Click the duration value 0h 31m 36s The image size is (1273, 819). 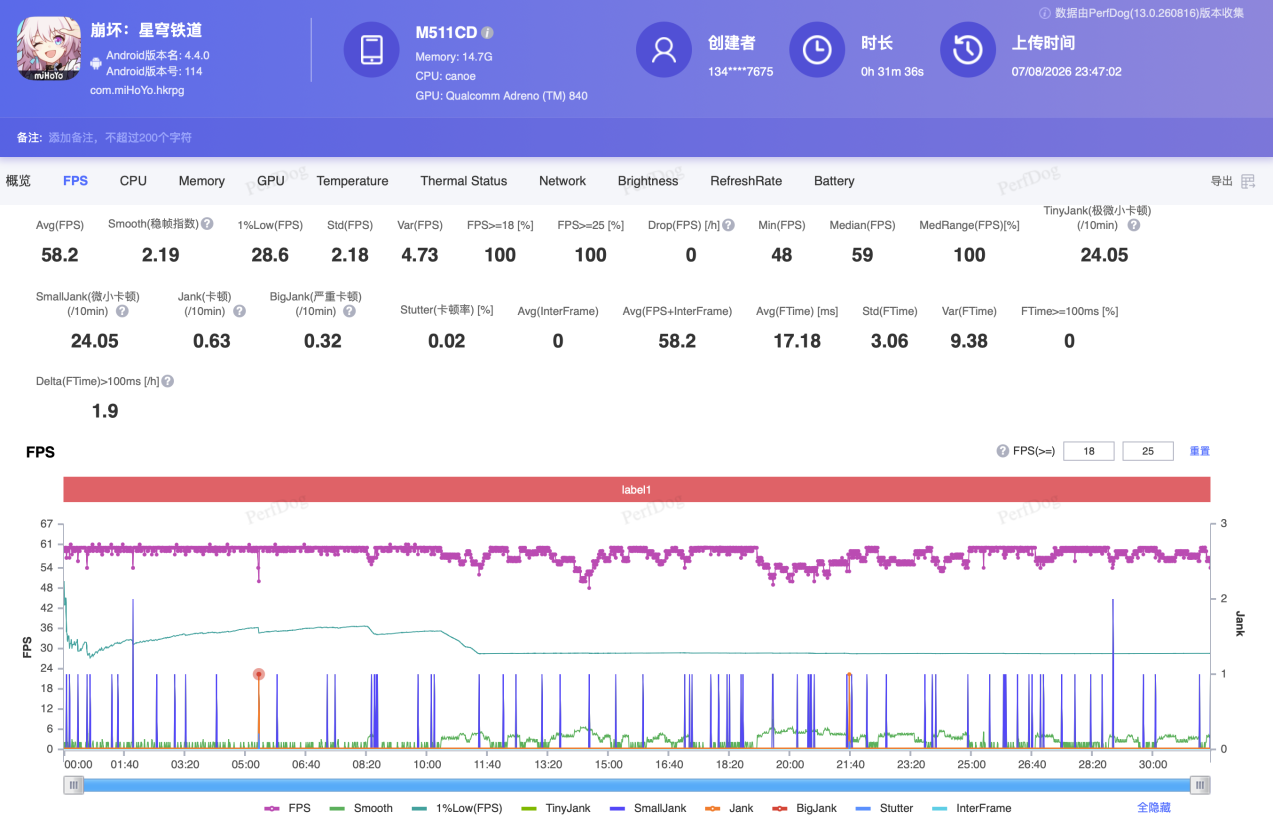[892, 72]
